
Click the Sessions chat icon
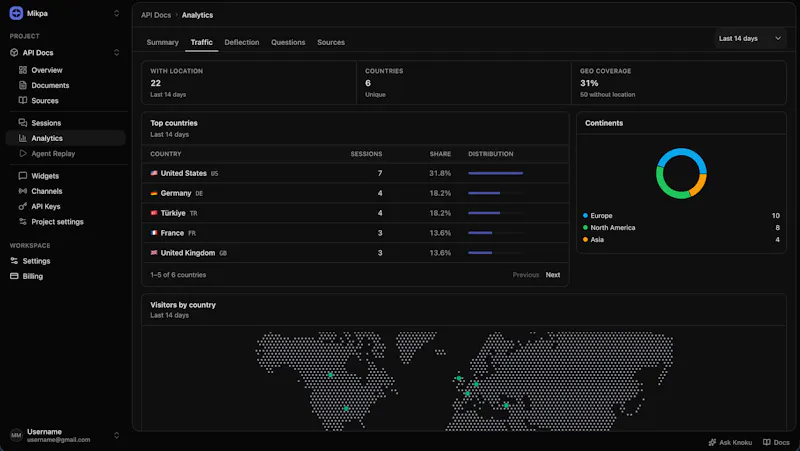click(23, 123)
